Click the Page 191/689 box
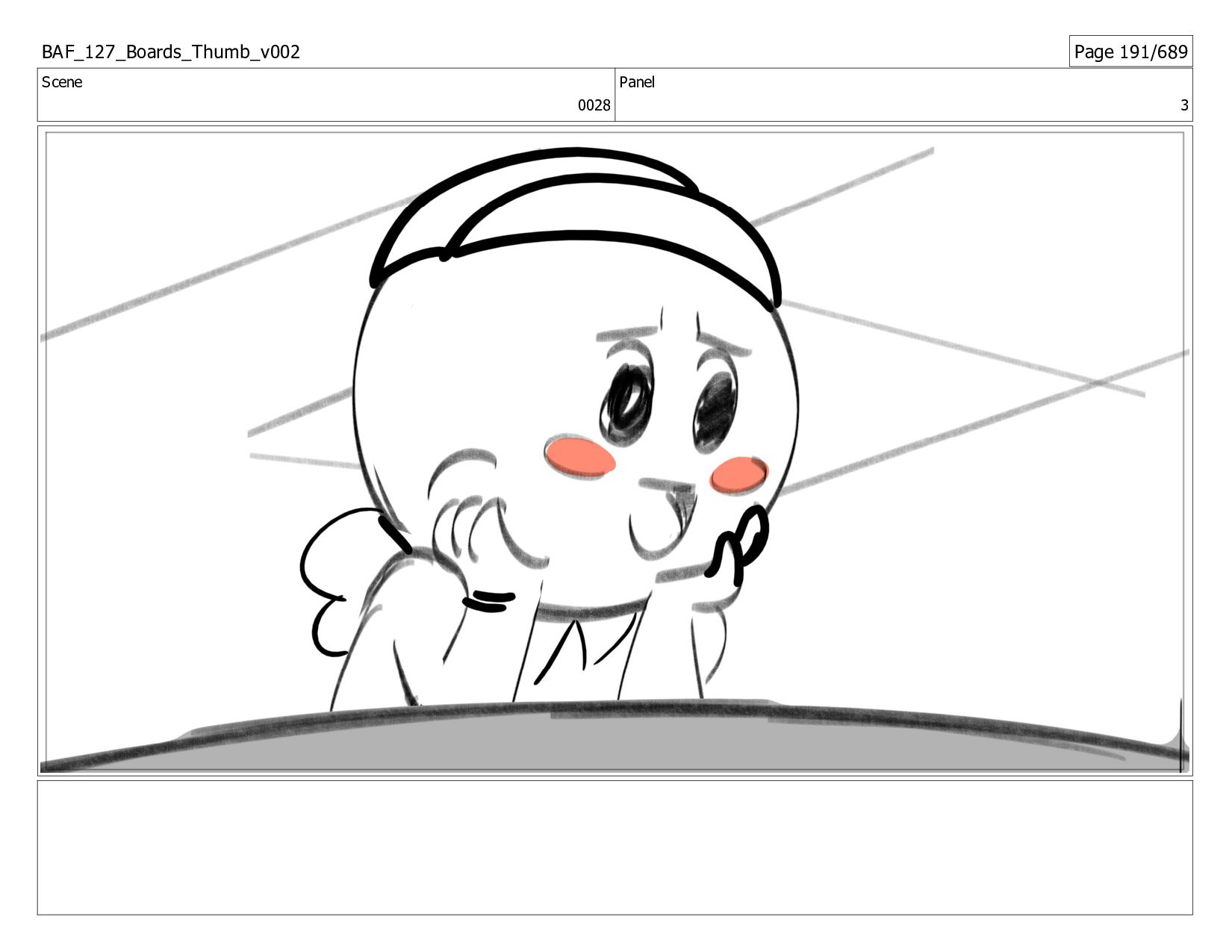Viewport: 1232px width, 952px height. (x=1130, y=52)
